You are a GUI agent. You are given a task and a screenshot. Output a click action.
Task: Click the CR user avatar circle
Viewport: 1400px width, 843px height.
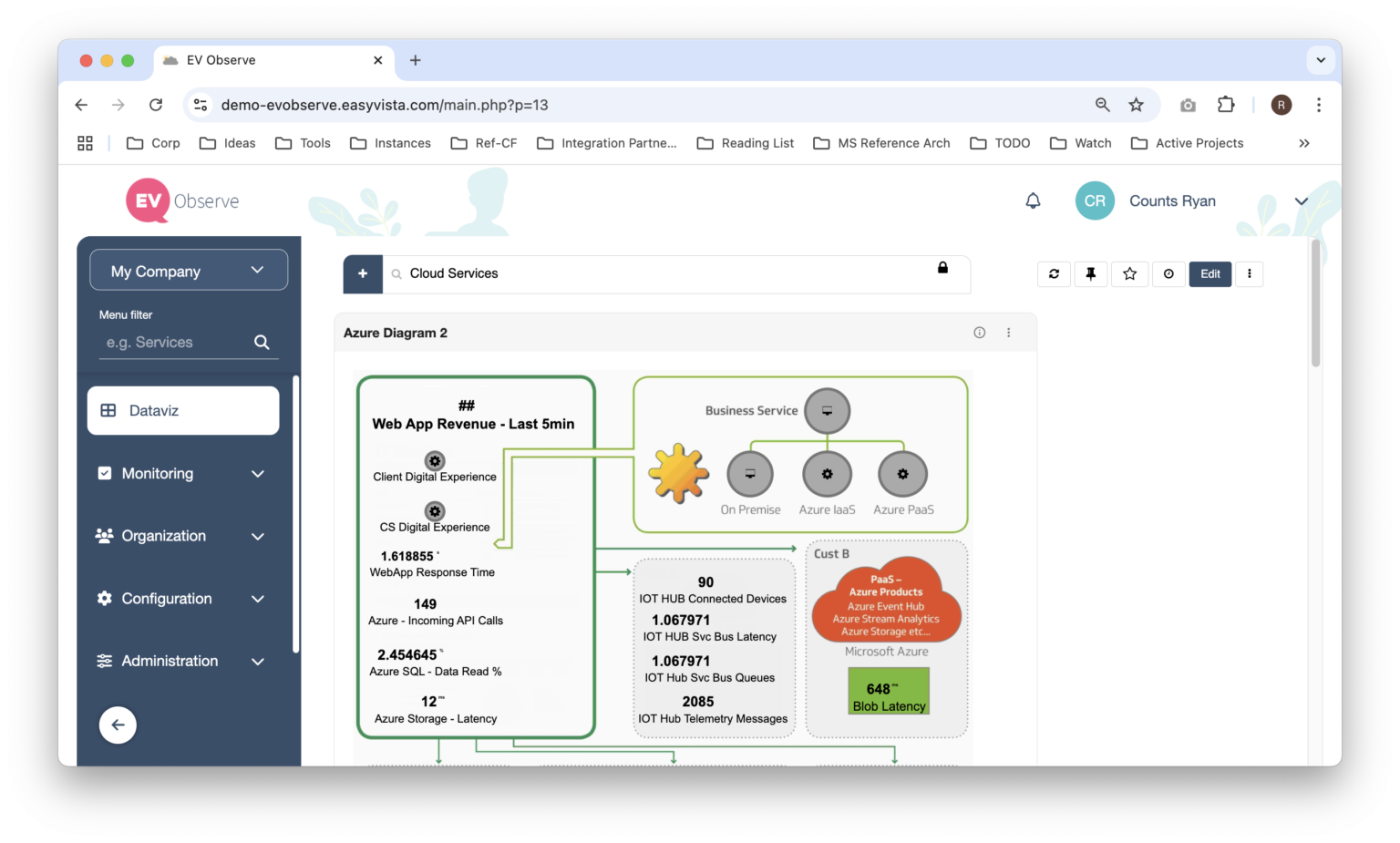pos(1095,200)
